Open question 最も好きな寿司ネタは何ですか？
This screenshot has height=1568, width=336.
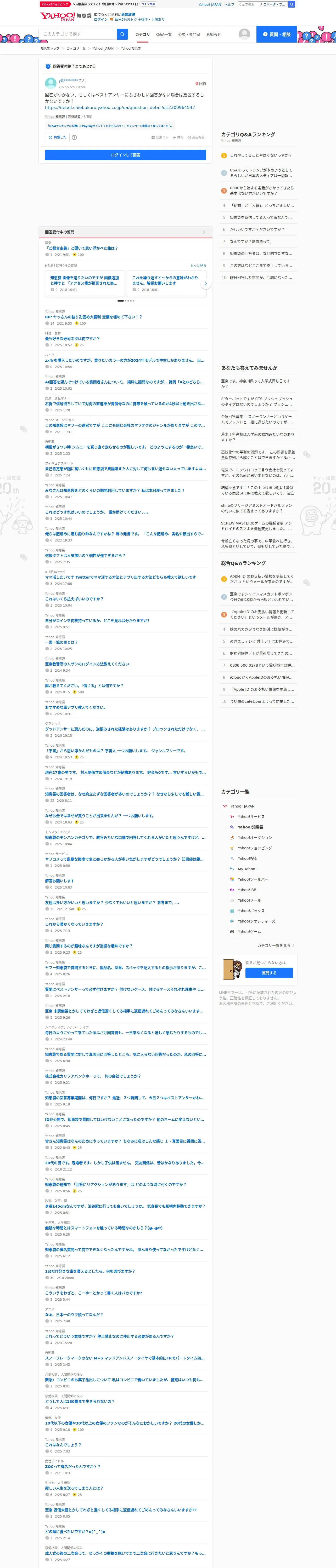[72, 338]
